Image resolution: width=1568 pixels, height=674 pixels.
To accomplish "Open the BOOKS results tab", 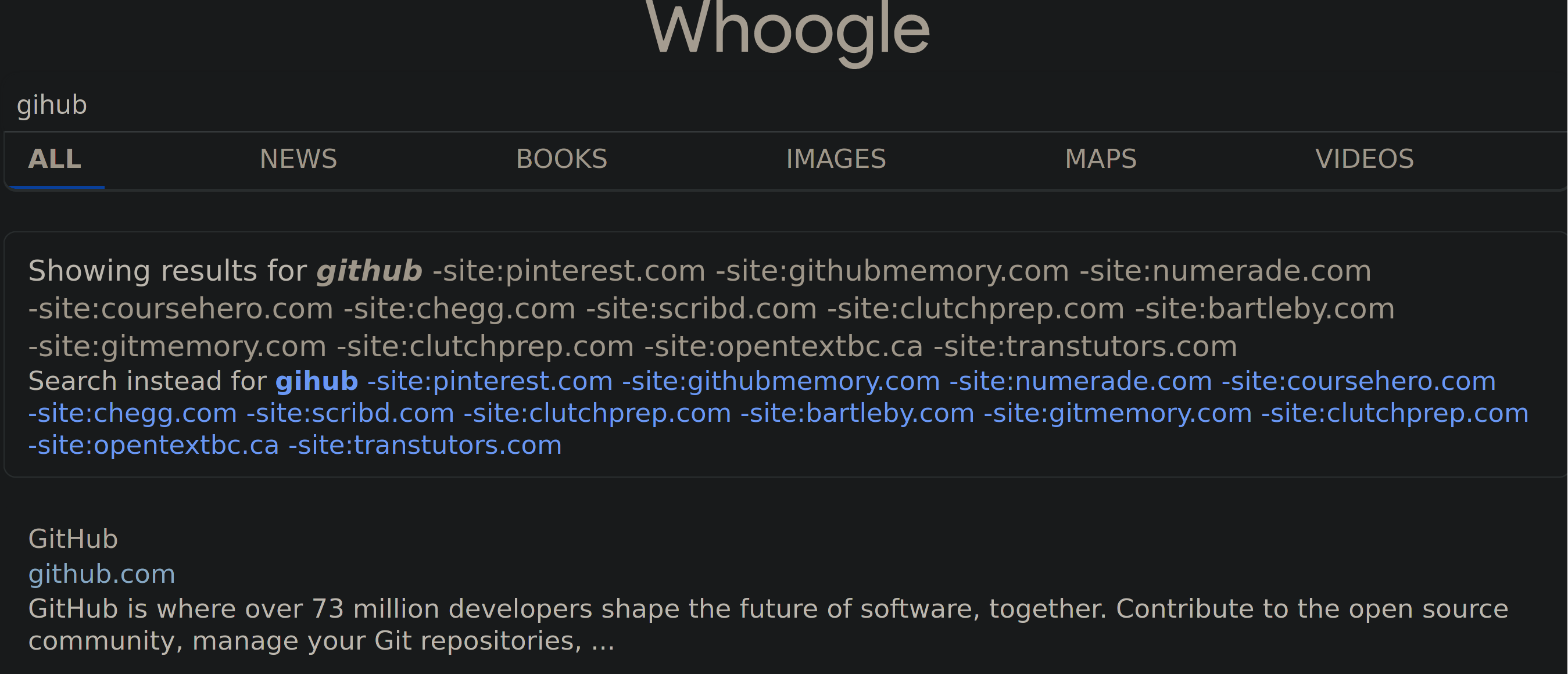I will (561, 159).
